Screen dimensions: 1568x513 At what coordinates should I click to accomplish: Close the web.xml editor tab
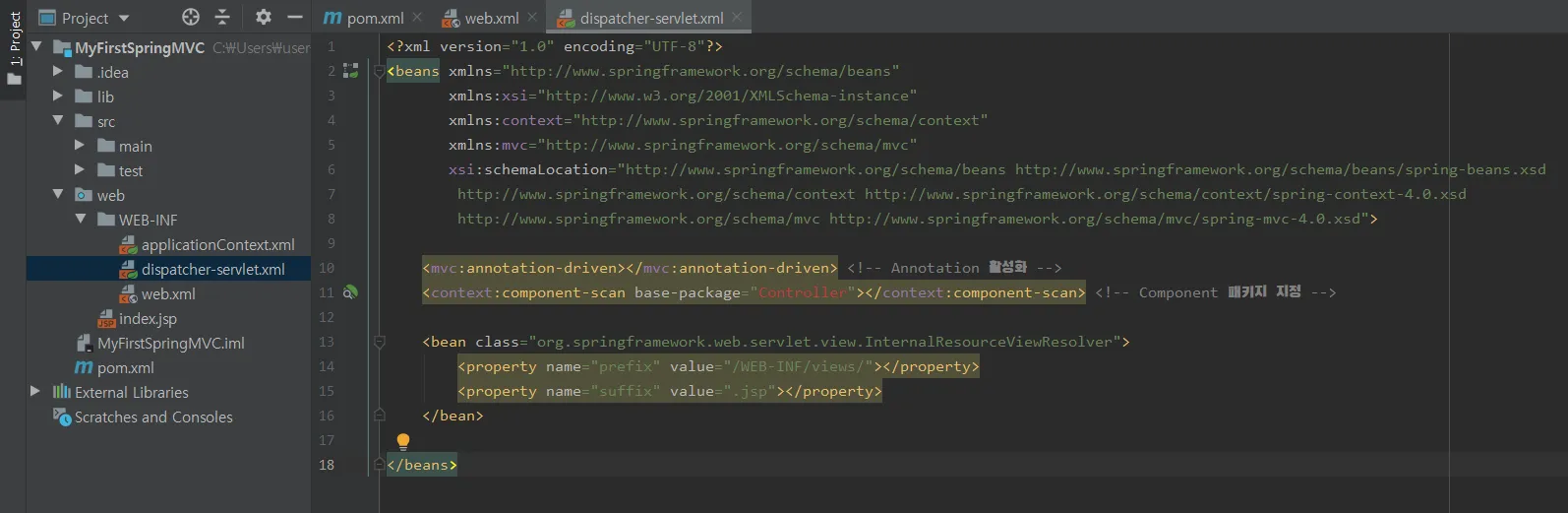coord(532,17)
